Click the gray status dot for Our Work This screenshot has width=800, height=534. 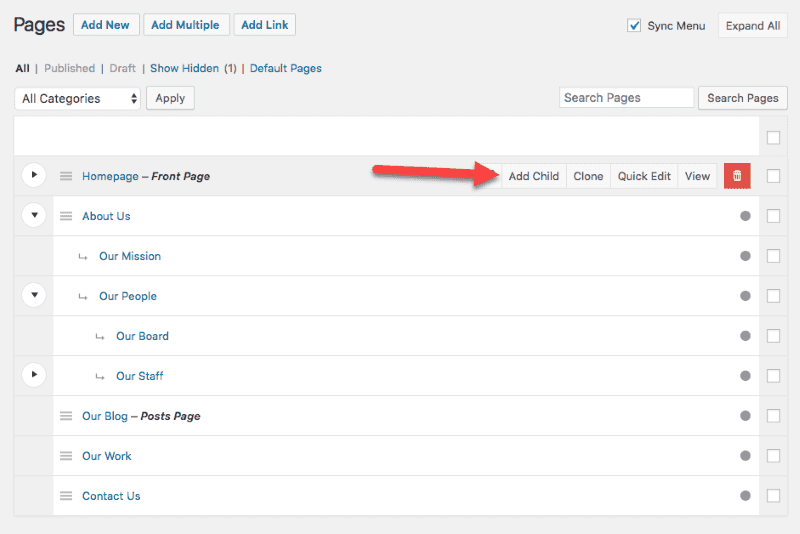pyautogui.click(x=745, y=456)
